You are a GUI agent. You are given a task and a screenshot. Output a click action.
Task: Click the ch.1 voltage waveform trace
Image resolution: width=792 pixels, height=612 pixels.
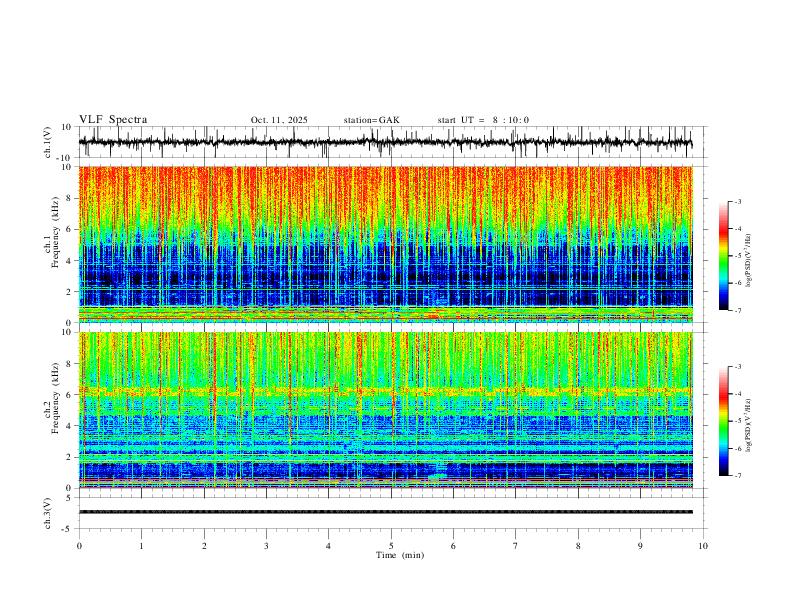[x=386, y=142]
